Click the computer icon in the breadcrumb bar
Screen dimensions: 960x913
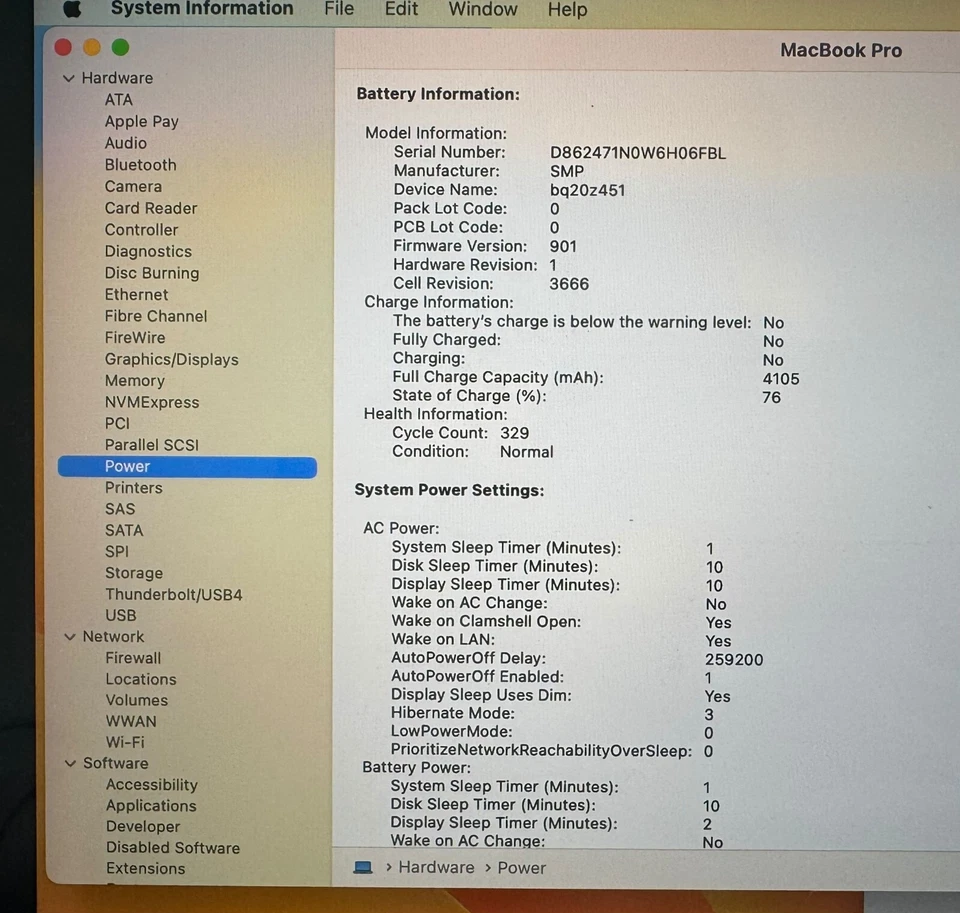tap(361, 868)
